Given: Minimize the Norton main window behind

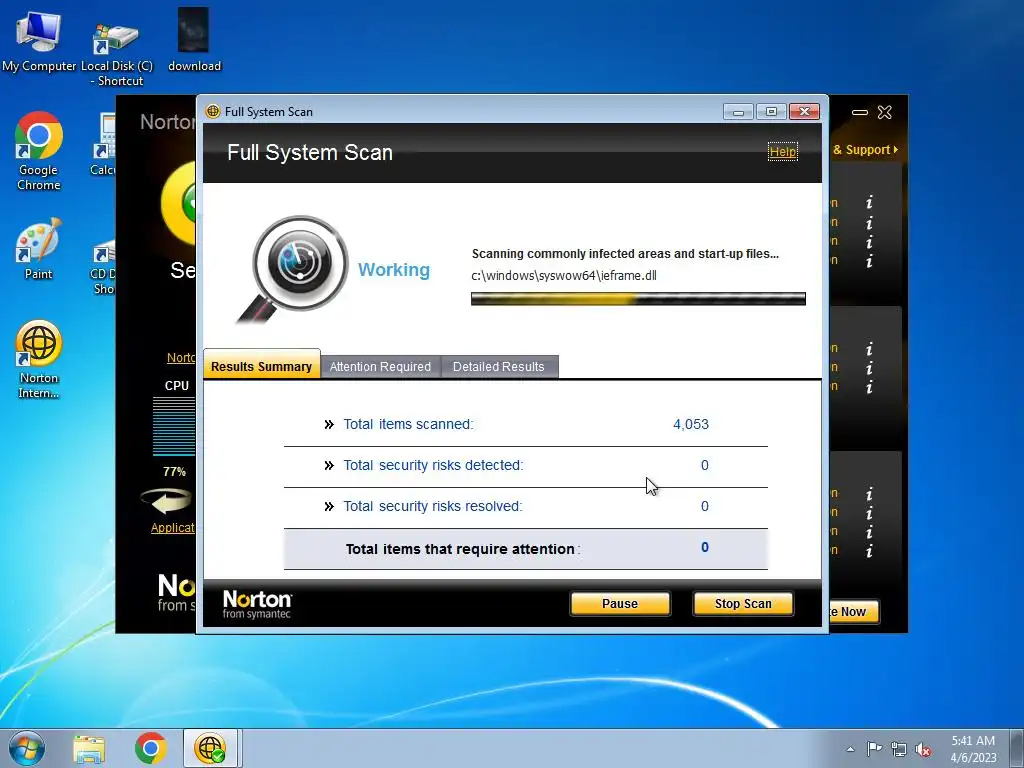Looking at the screenshot, I should tap(859, 112).
